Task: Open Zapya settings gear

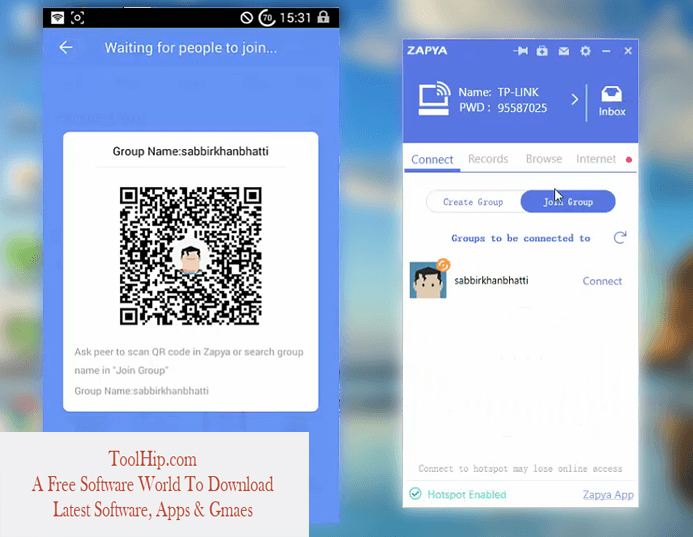Action: (585, 51)
